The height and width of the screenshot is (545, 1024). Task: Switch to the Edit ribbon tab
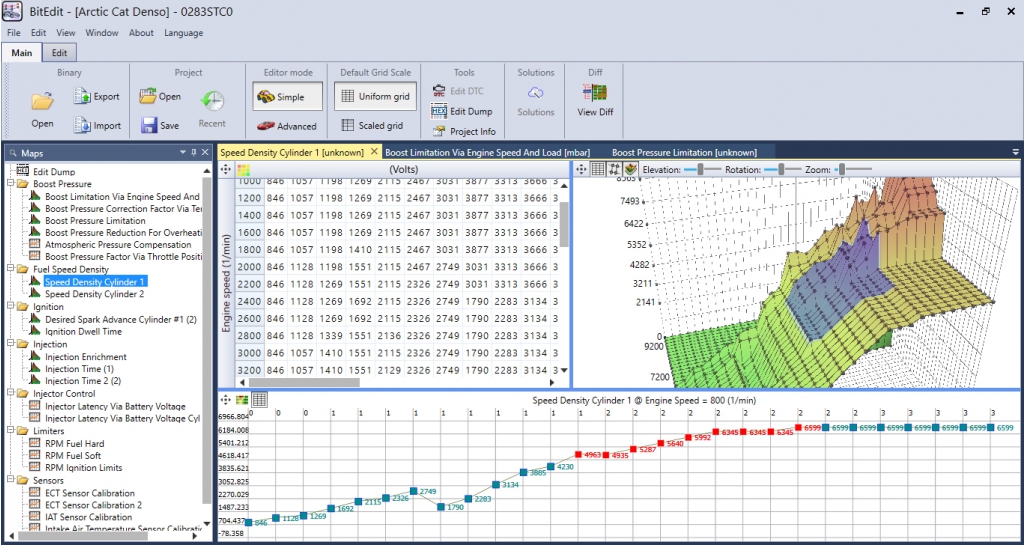tap(59, 53)
